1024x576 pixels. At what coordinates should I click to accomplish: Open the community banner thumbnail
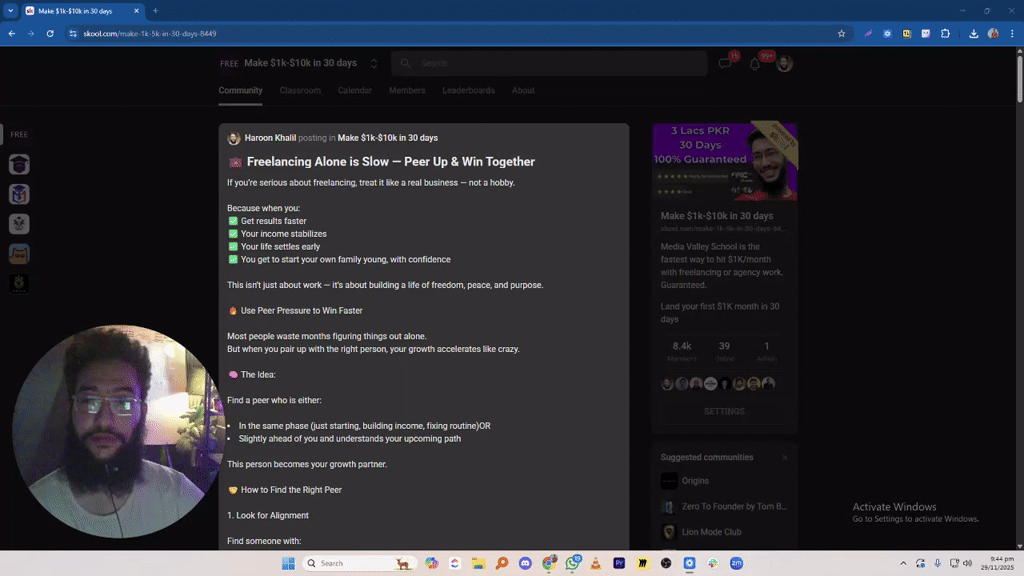(724, 161)
